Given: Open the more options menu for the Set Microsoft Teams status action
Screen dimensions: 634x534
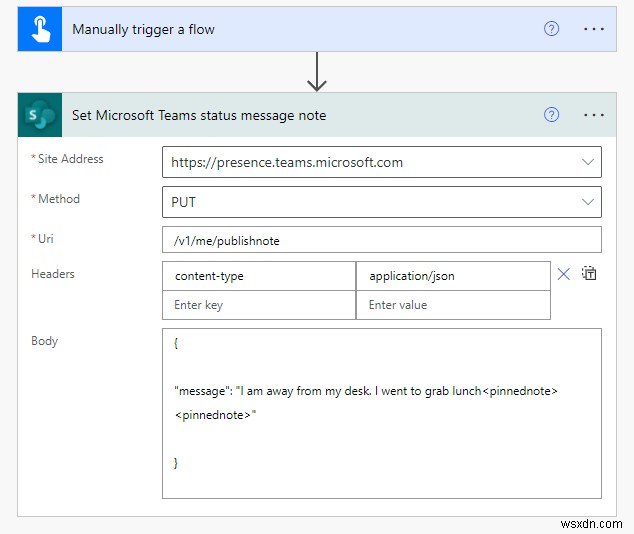Looking at the screenshot, I should tap(594, 115).
